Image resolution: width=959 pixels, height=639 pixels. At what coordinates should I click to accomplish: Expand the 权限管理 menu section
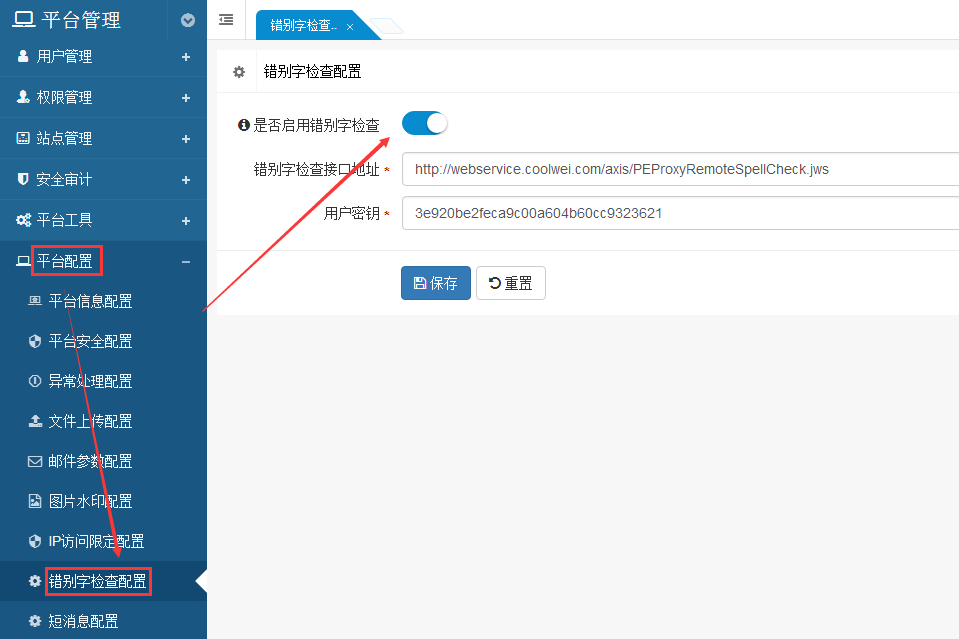click(x=103, y=98)
